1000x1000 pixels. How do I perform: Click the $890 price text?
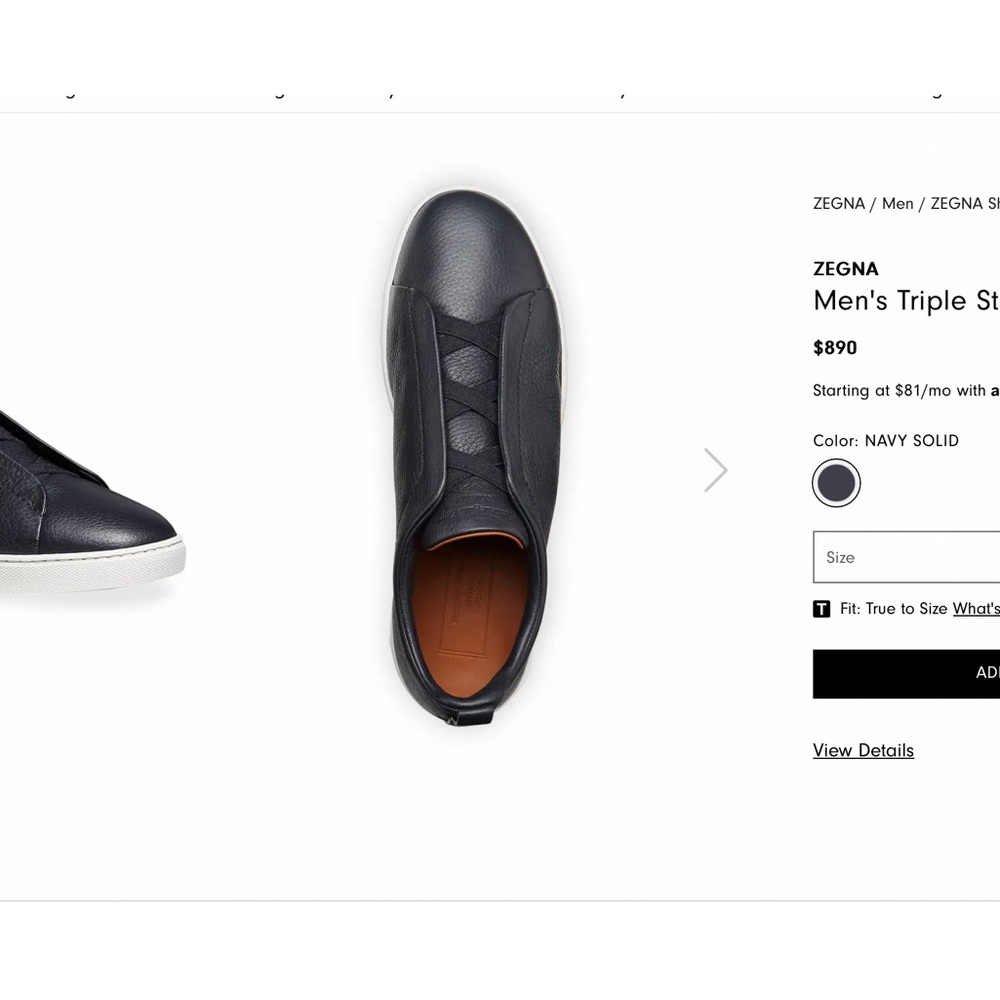tap(835, 347)
